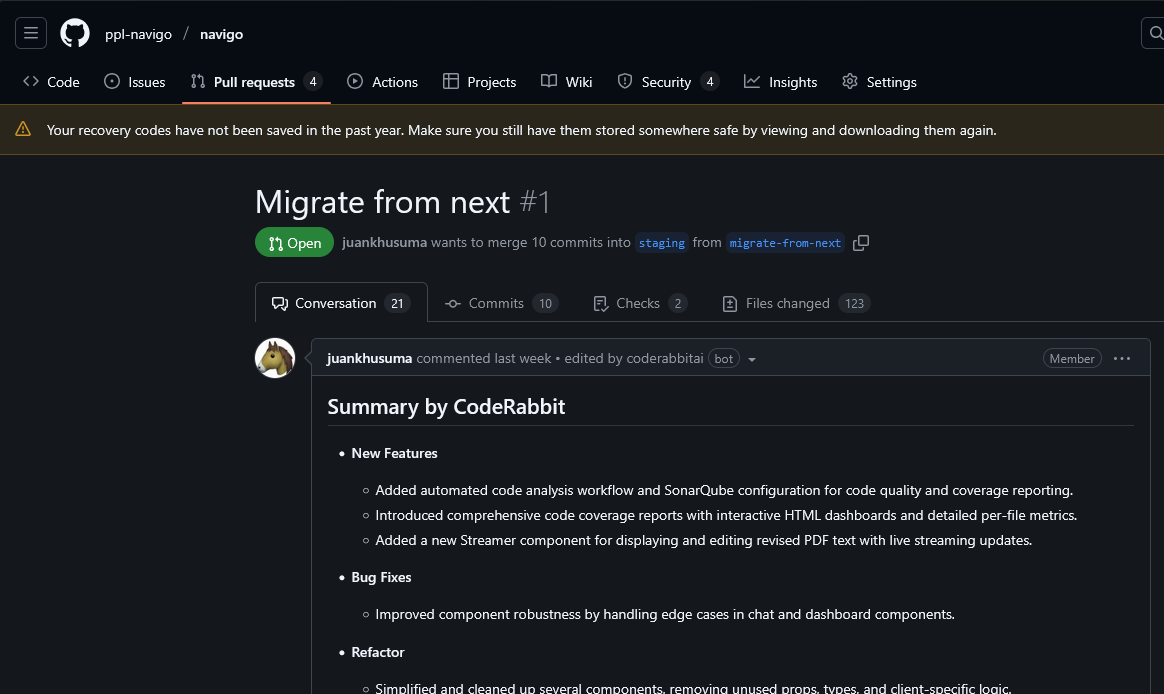The height and width of the screenshot is (694, 1164).
Task: Open the comment's three-dot options menu
Action: (1122, 359)
